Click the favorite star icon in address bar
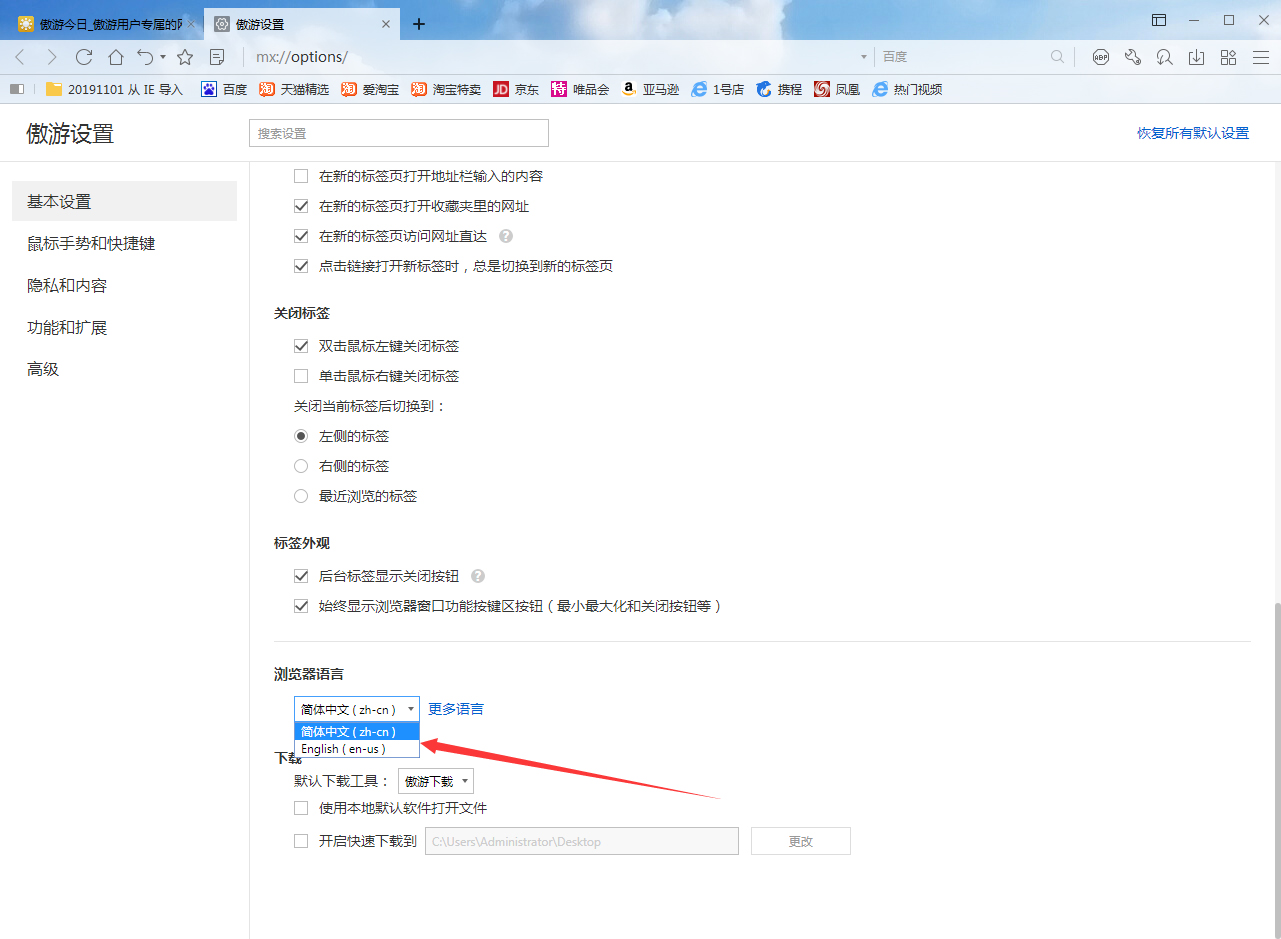The image size is (1281, 939). (184, 57)
